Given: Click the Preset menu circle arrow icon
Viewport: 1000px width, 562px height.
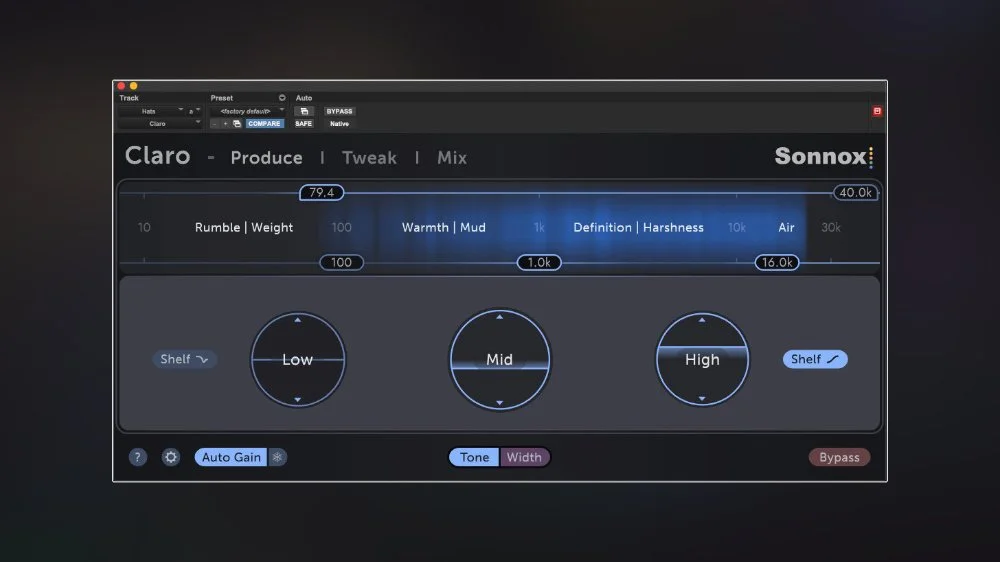Looking at the screenshot, I should pos(282,98).
